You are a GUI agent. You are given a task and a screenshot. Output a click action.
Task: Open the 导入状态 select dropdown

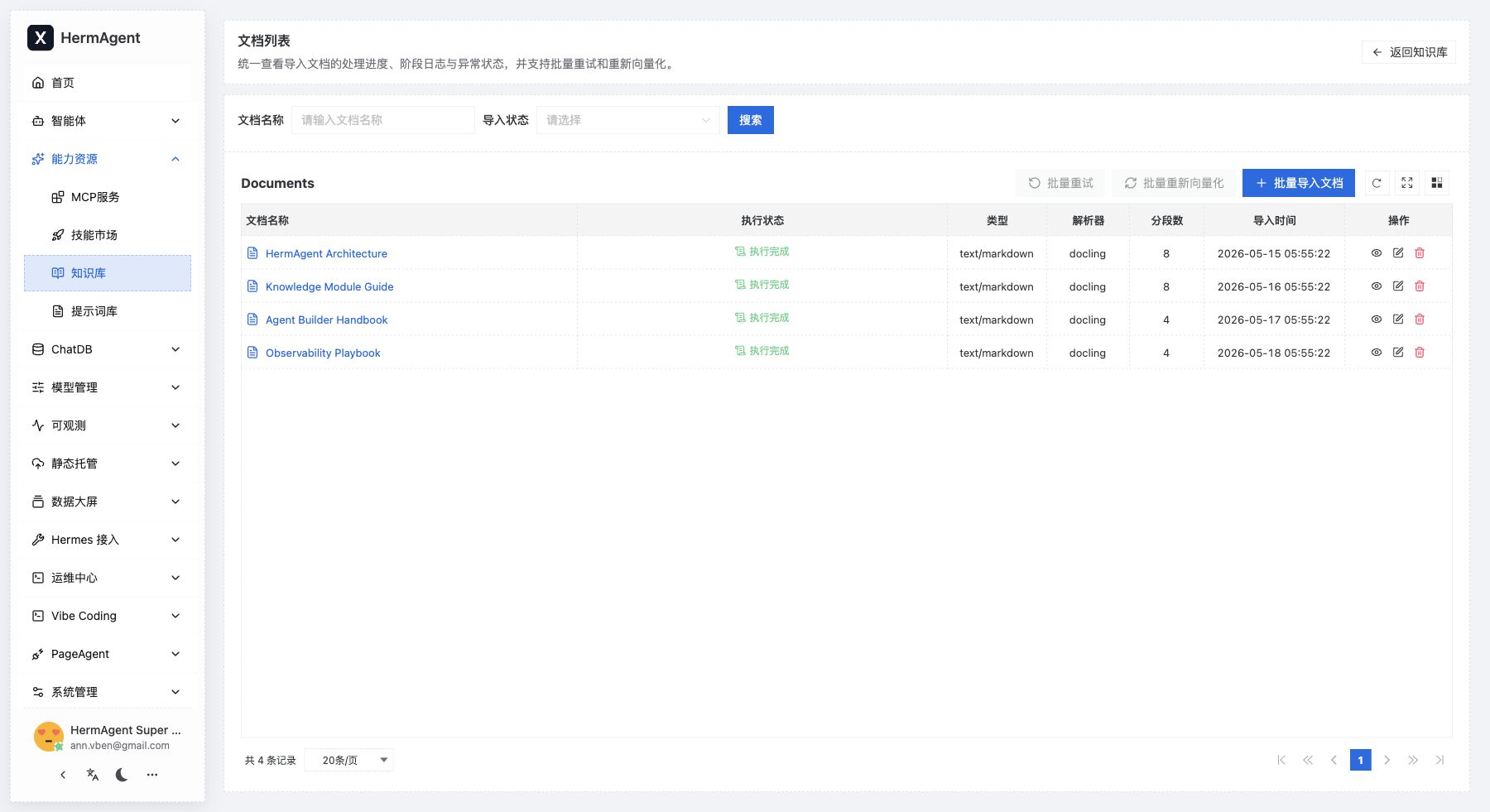[627, 120]
